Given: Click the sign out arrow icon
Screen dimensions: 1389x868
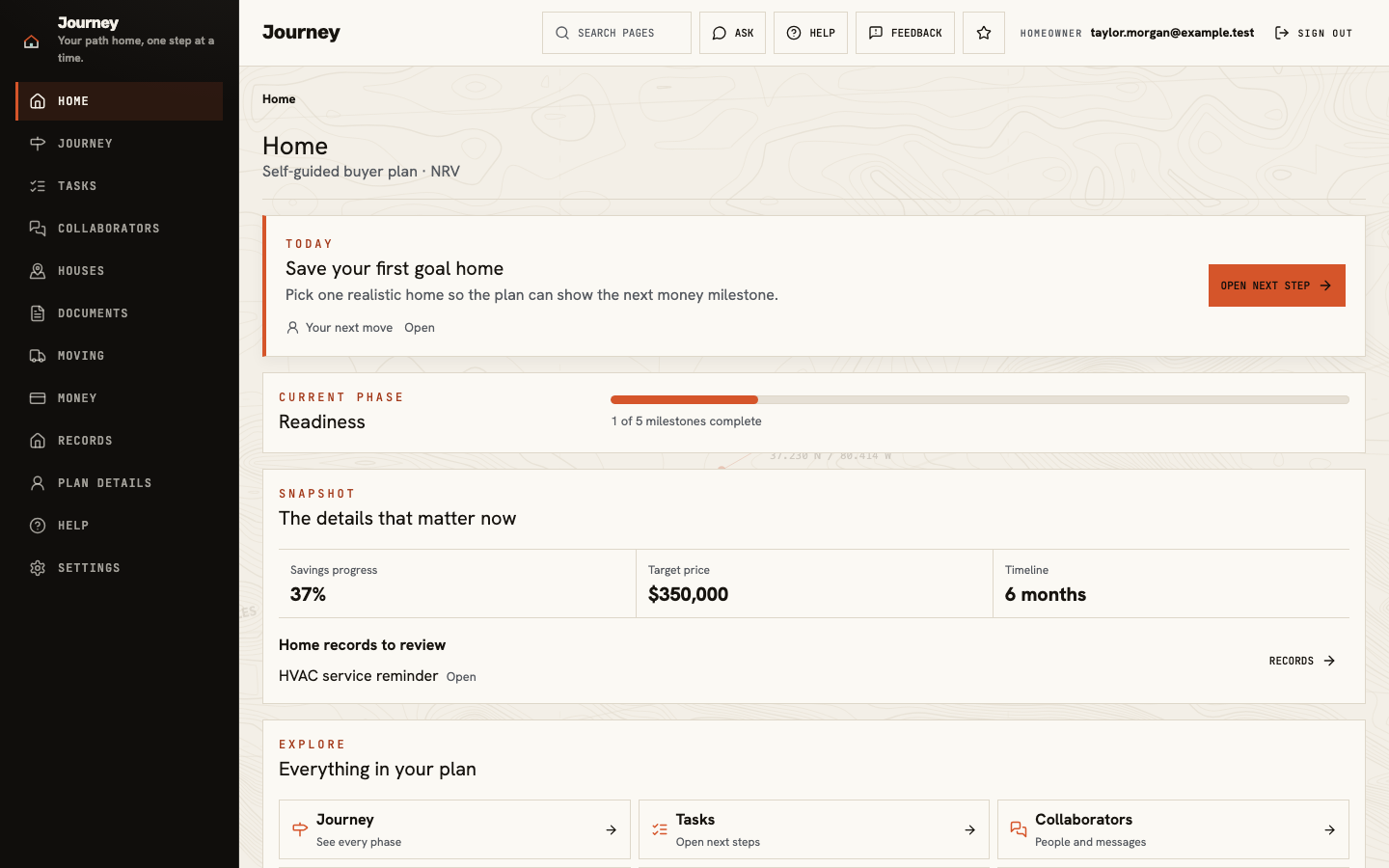Looking at the screenshot, I should pyautogui.click(x=1282, y=33).
